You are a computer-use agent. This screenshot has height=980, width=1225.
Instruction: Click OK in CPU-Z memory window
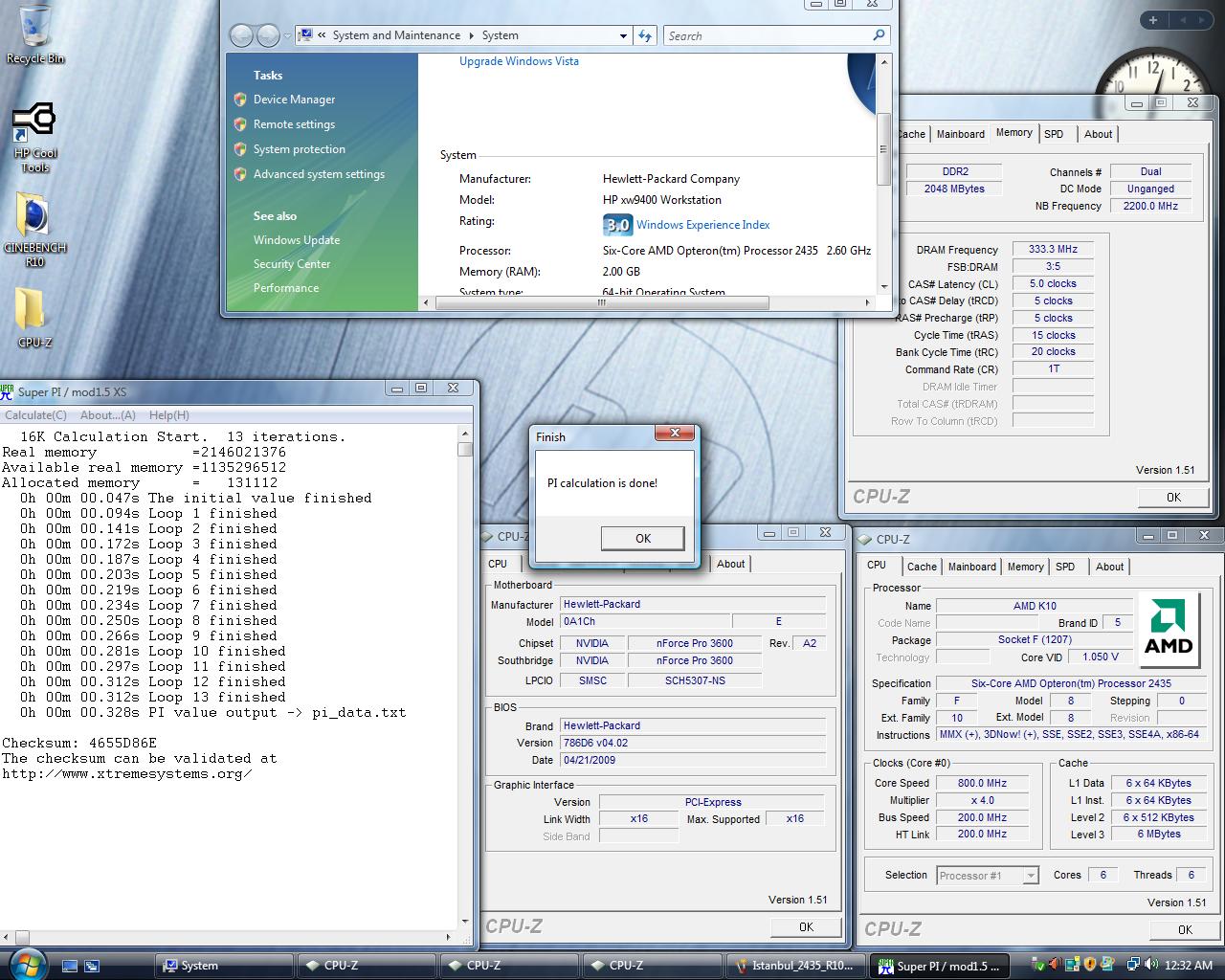point(1173,498)
